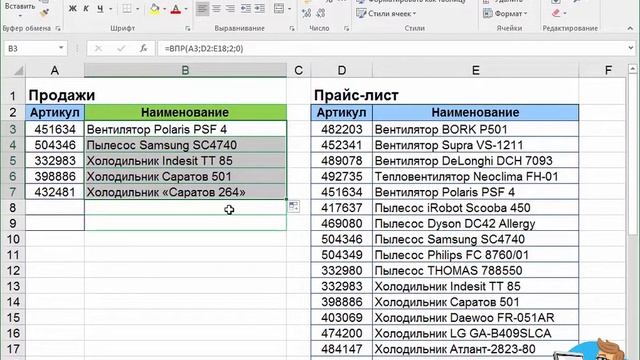
Task: Align text to the left
Action: tap(202, 9)
